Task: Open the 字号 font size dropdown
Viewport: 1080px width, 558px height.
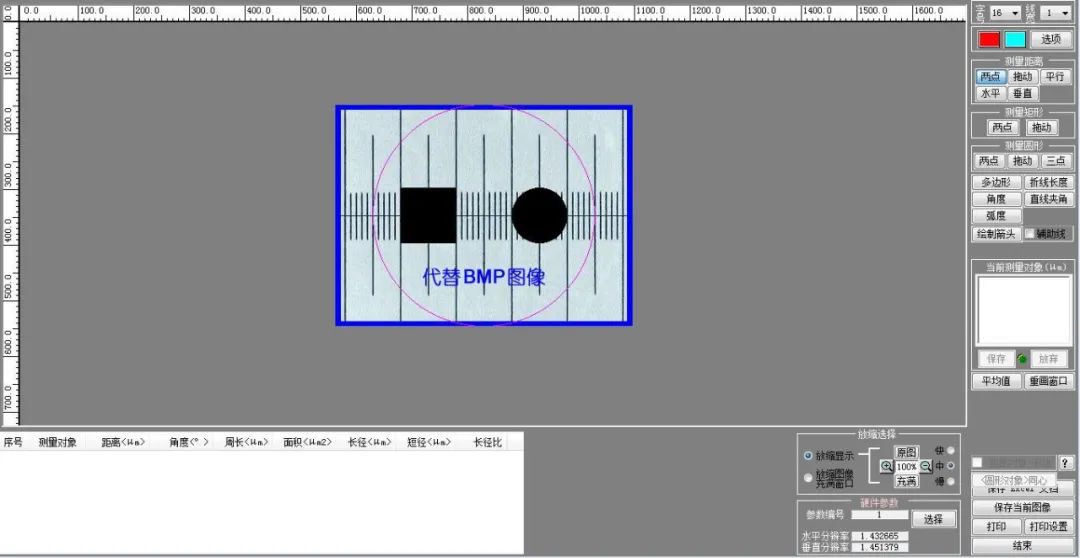Action: pos(1005,13)
